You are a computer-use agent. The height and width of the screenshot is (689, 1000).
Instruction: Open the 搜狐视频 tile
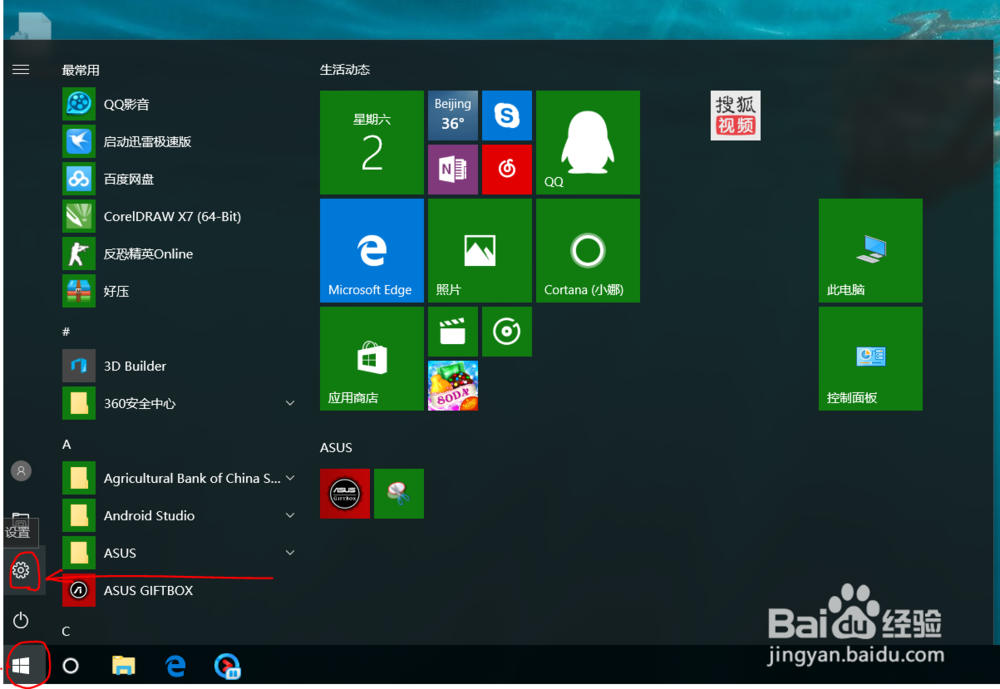(x=735, y=115)
